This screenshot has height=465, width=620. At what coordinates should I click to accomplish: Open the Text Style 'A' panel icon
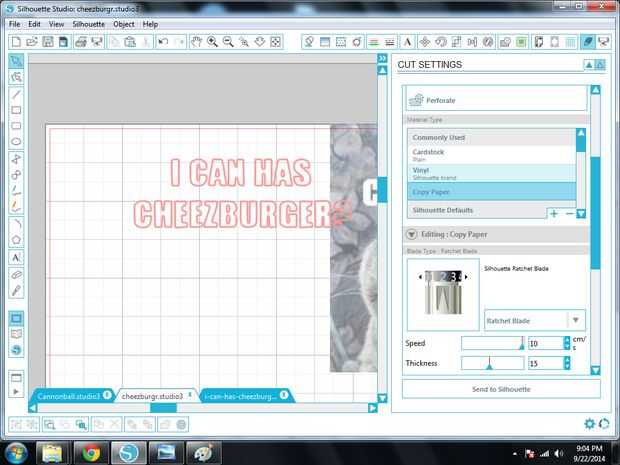pyautogui.click(x=407, y=42)
